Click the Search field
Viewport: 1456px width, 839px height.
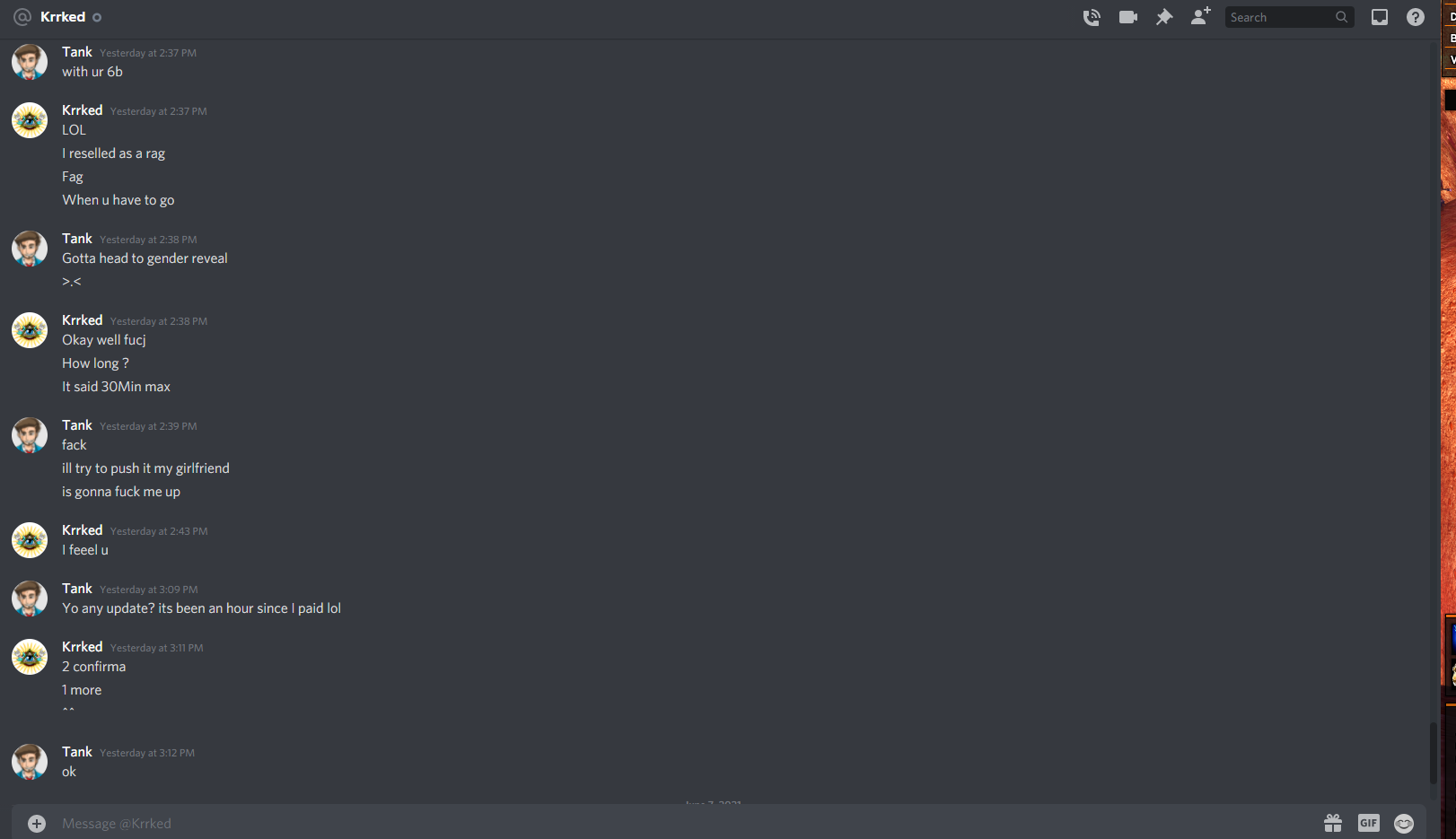tap(1289, 17)
